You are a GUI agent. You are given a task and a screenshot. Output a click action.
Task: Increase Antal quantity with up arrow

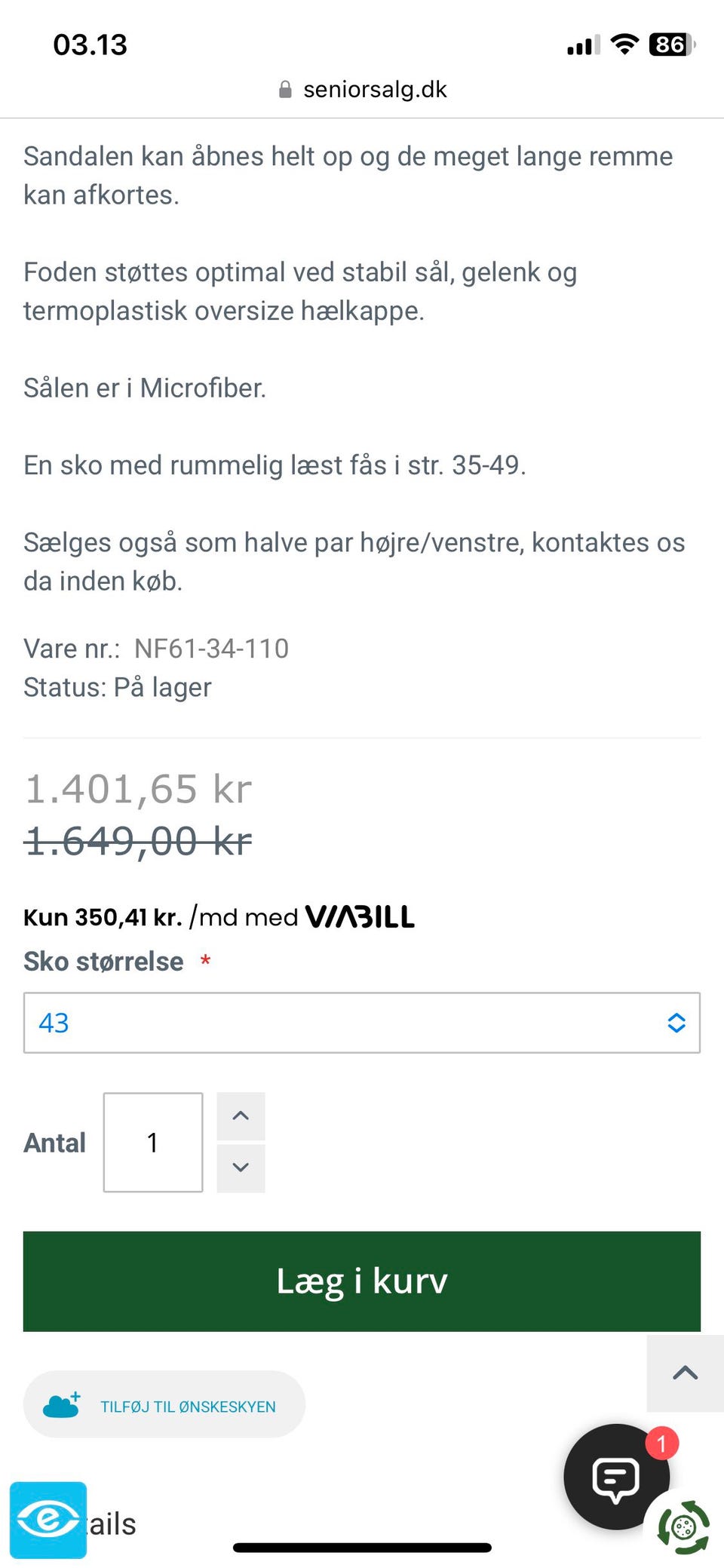(x=241, y=1115)
